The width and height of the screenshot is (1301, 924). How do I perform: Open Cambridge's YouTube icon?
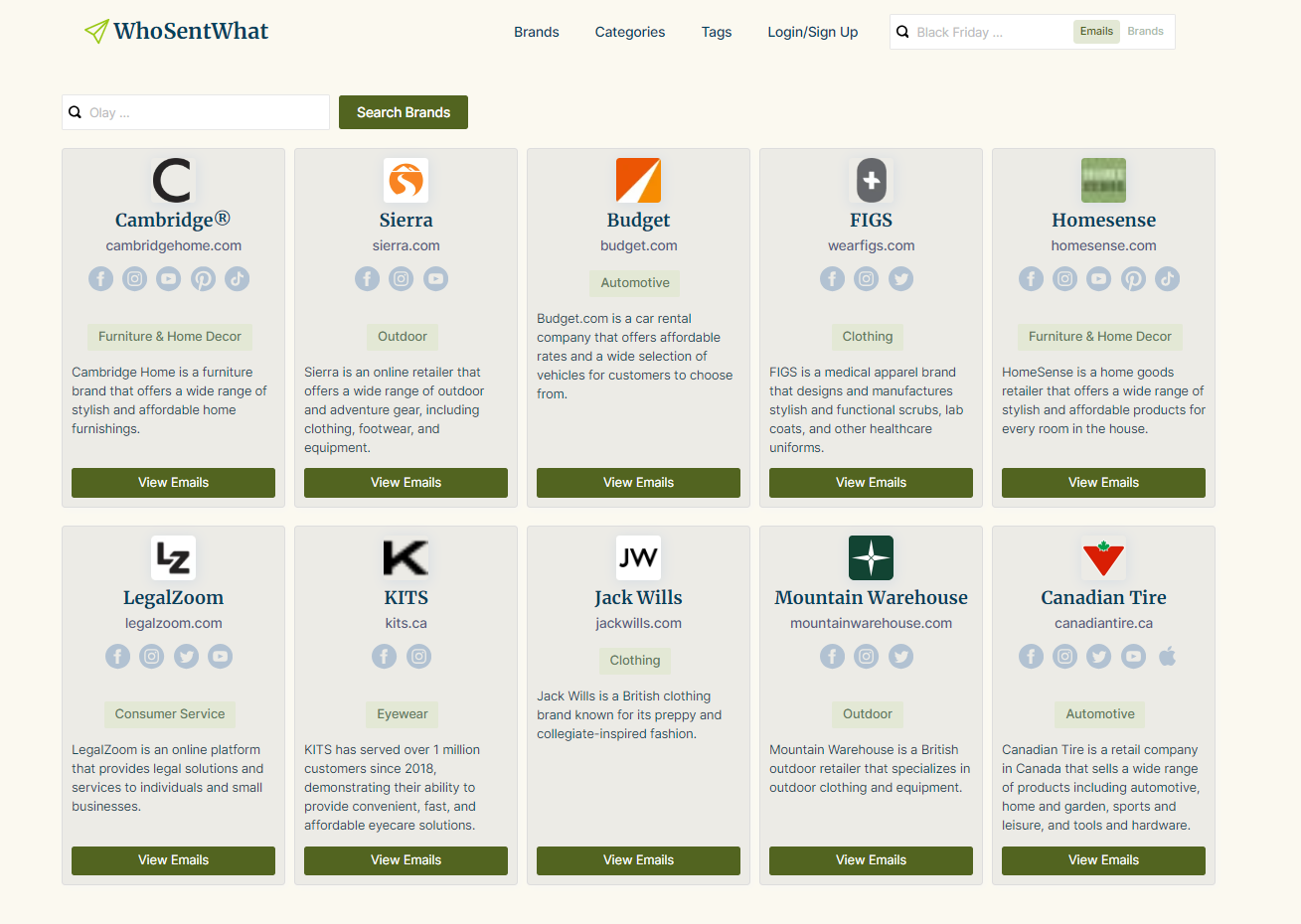pyautogui.click(x=169, y=279)
